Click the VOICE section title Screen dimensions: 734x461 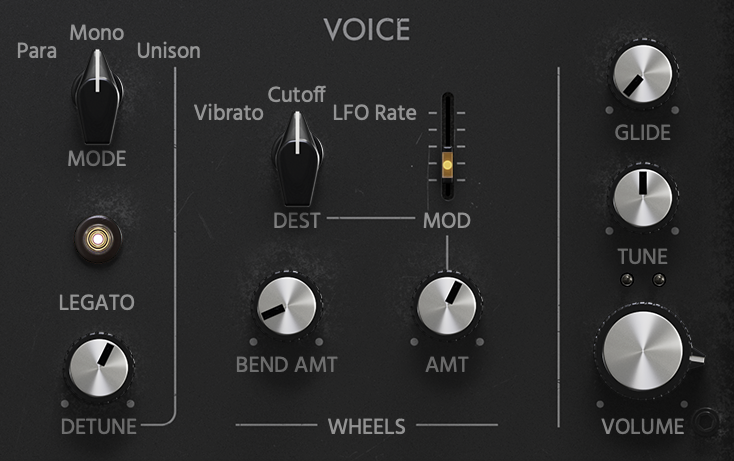tap(367, 30)
